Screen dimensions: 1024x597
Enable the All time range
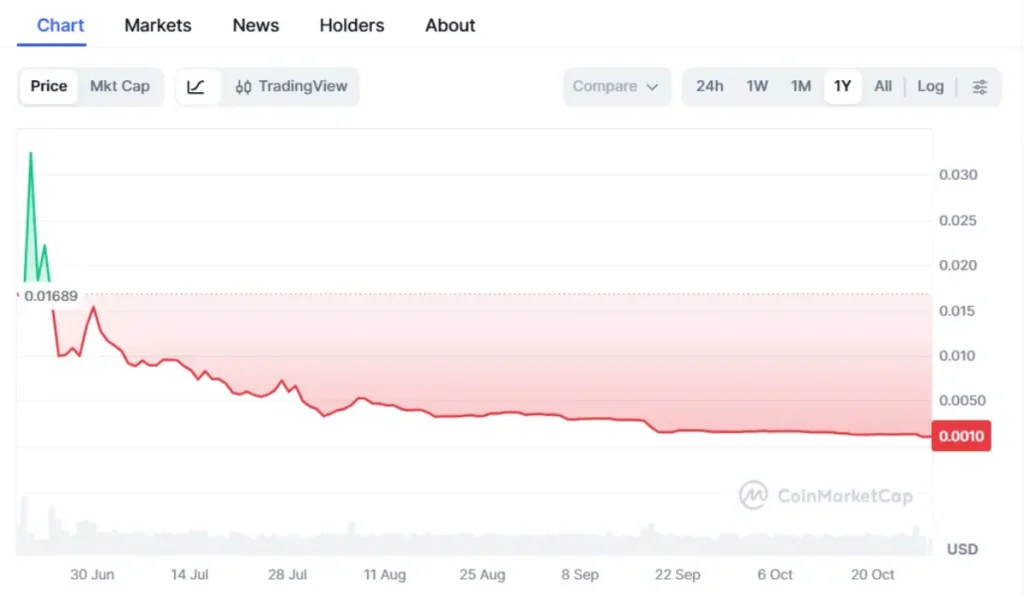pos(882,86)
